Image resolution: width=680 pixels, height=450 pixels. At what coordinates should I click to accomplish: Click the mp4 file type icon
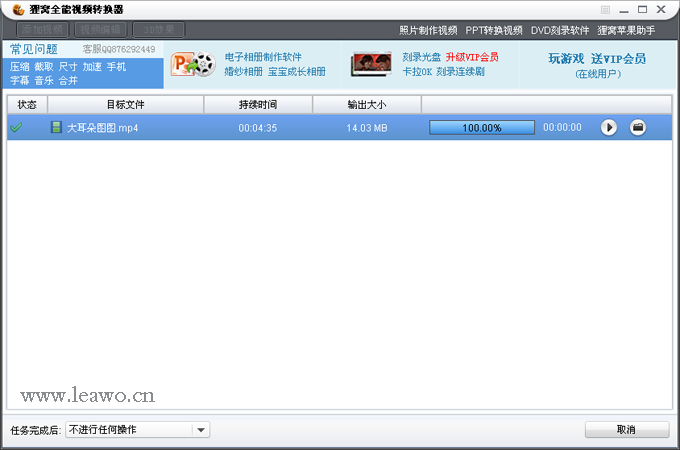click(56, 127)
